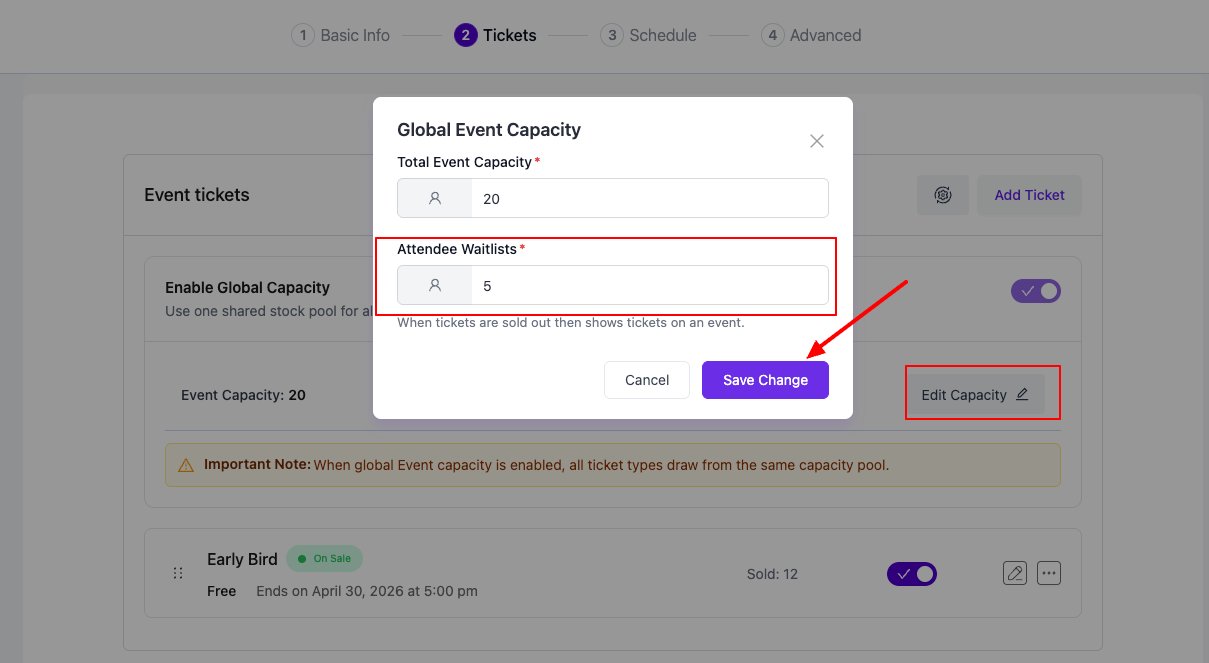Viewport: 1209px width, 663px height.
Task: Click the Save Change button
Action: 765,380
